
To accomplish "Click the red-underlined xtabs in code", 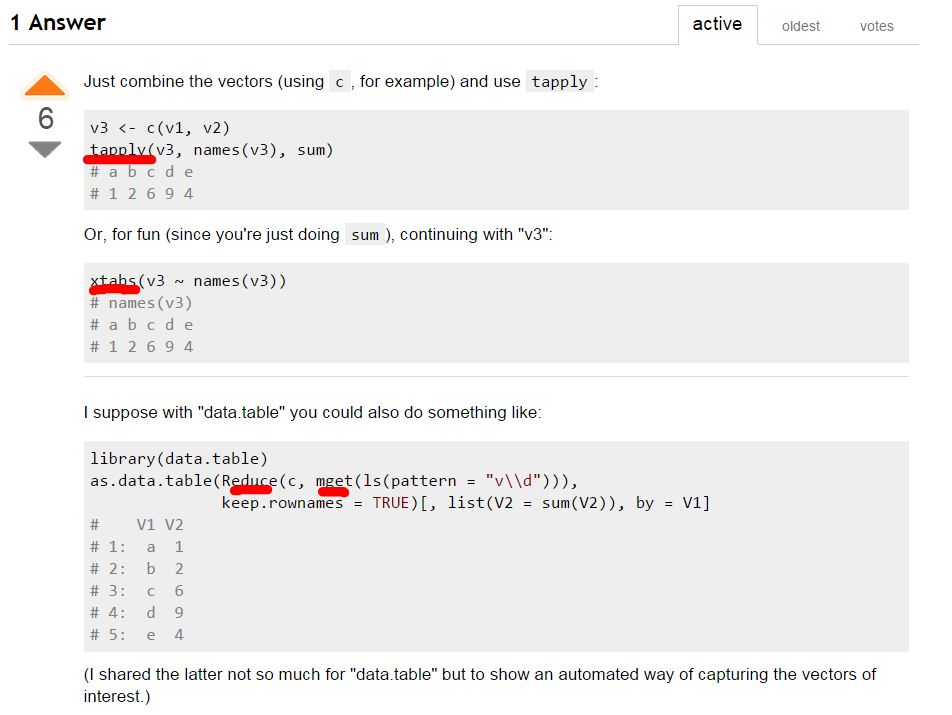I will [x=113, y=281].
